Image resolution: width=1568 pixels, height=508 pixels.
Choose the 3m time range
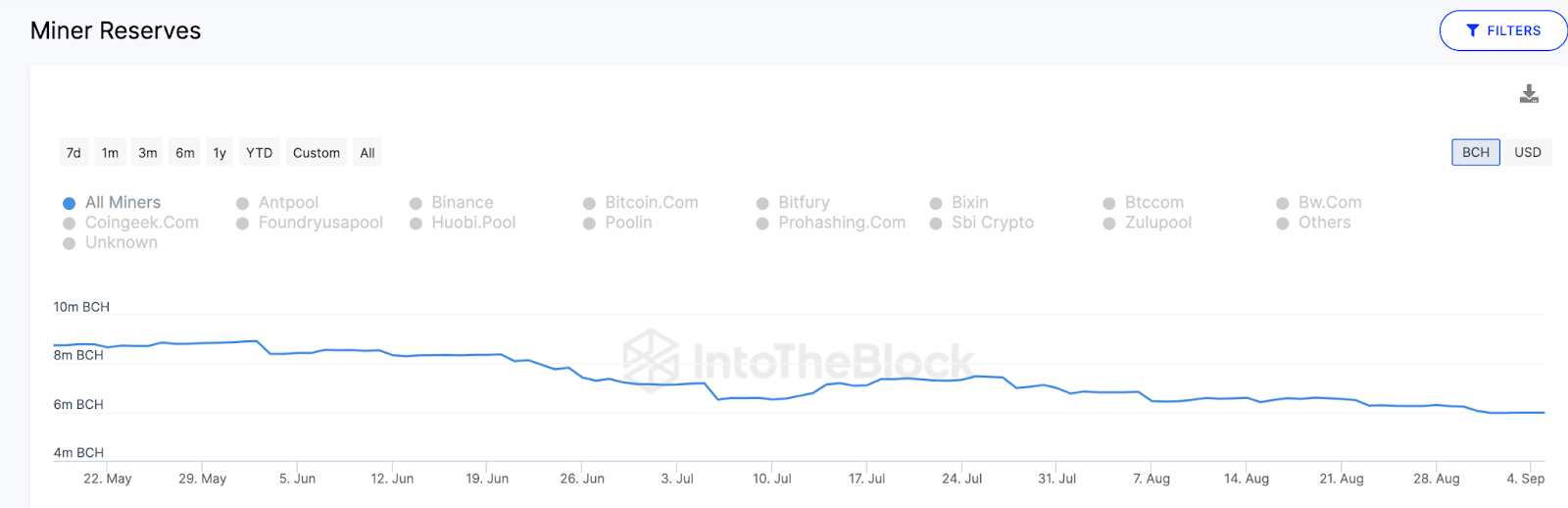(148, 153)
